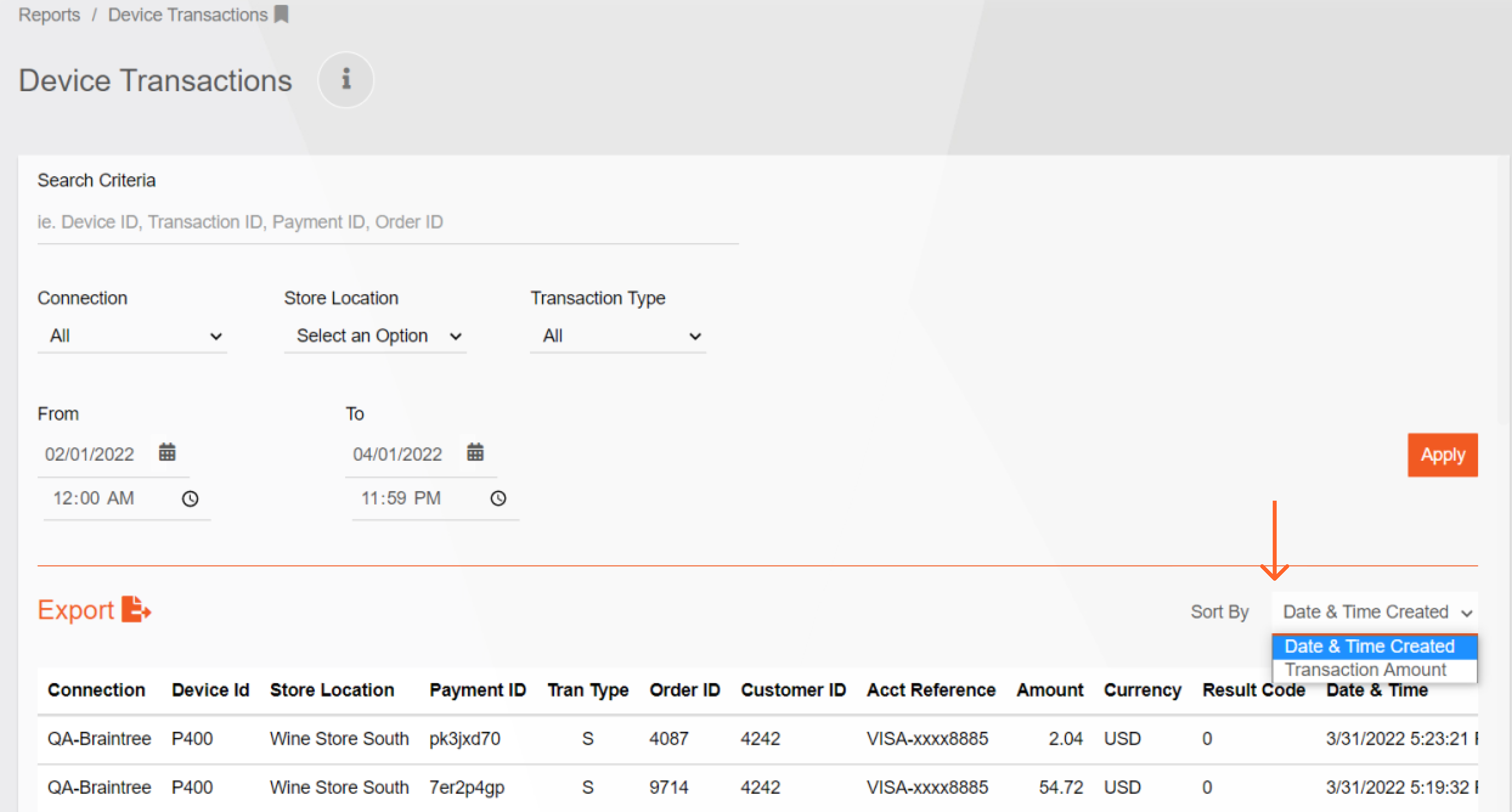Click the Sort By label
This screenshot has width=1512, height=812.
1220,612
